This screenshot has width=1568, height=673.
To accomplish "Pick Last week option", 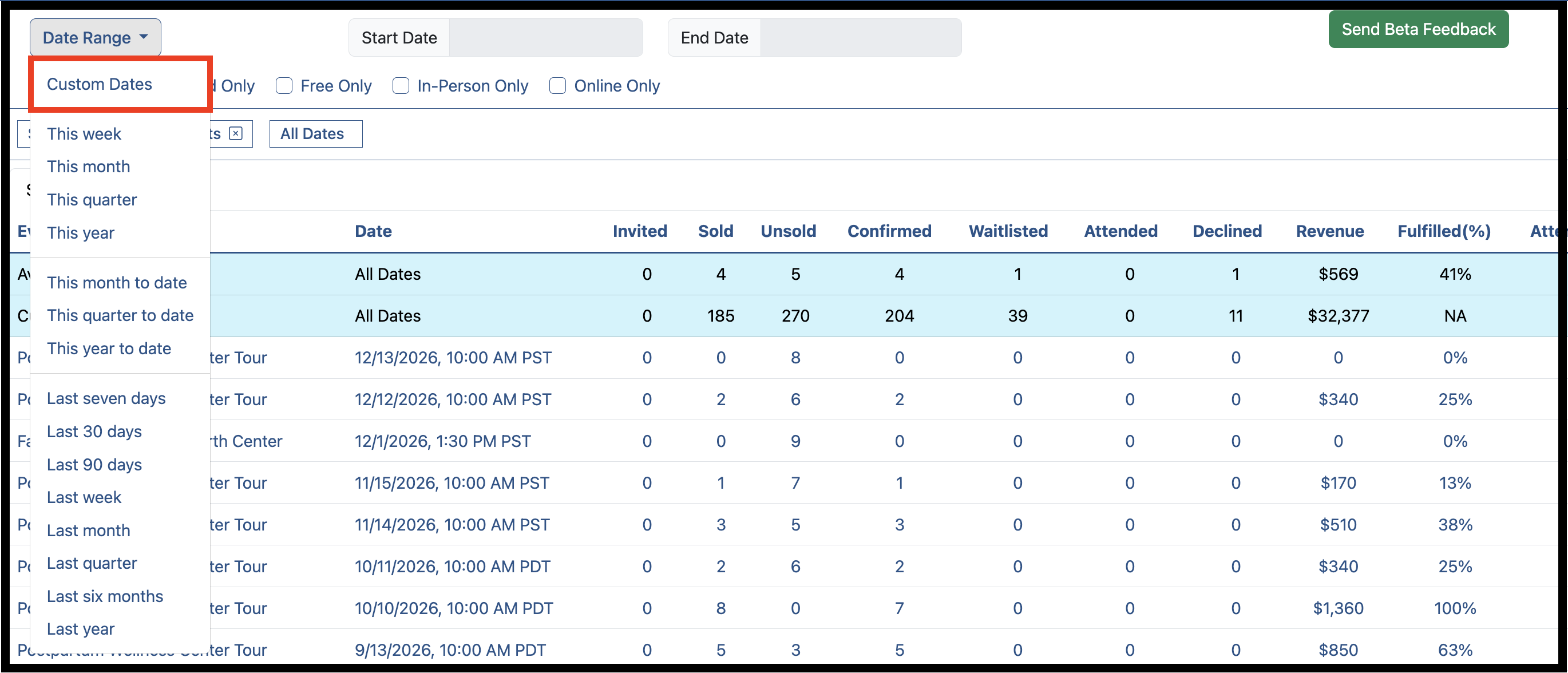I will [84, 498].
